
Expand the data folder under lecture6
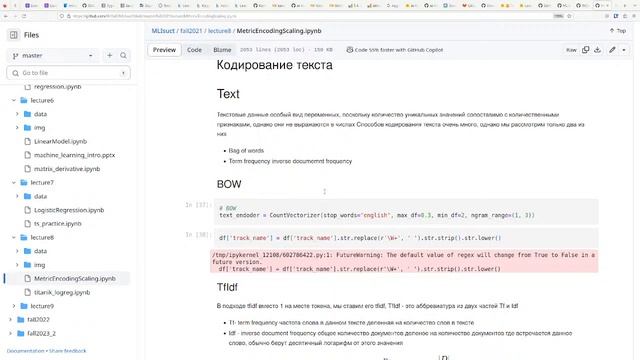(x=17, y=114)
